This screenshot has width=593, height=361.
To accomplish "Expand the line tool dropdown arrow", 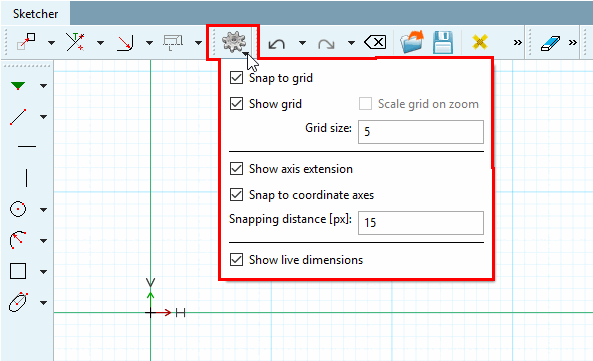I will pos(43,117).
